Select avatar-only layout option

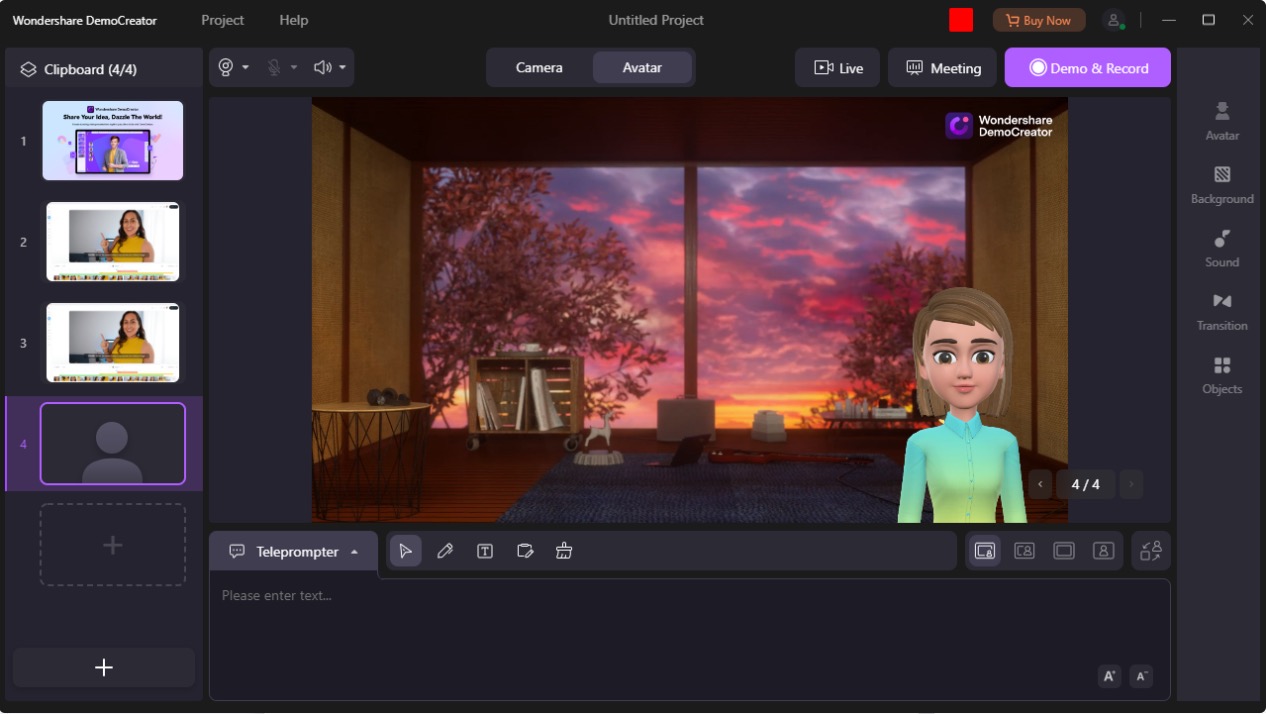(1103, 551)
